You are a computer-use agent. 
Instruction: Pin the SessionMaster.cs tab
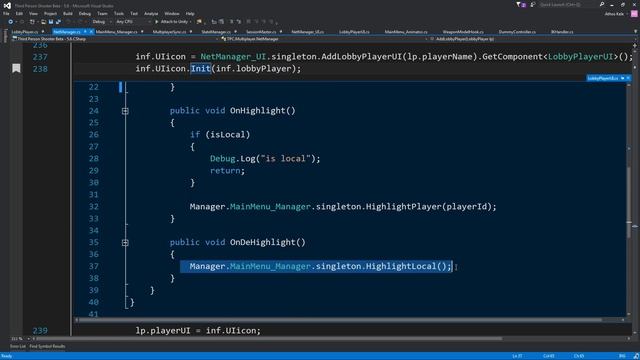coord(281,31)
